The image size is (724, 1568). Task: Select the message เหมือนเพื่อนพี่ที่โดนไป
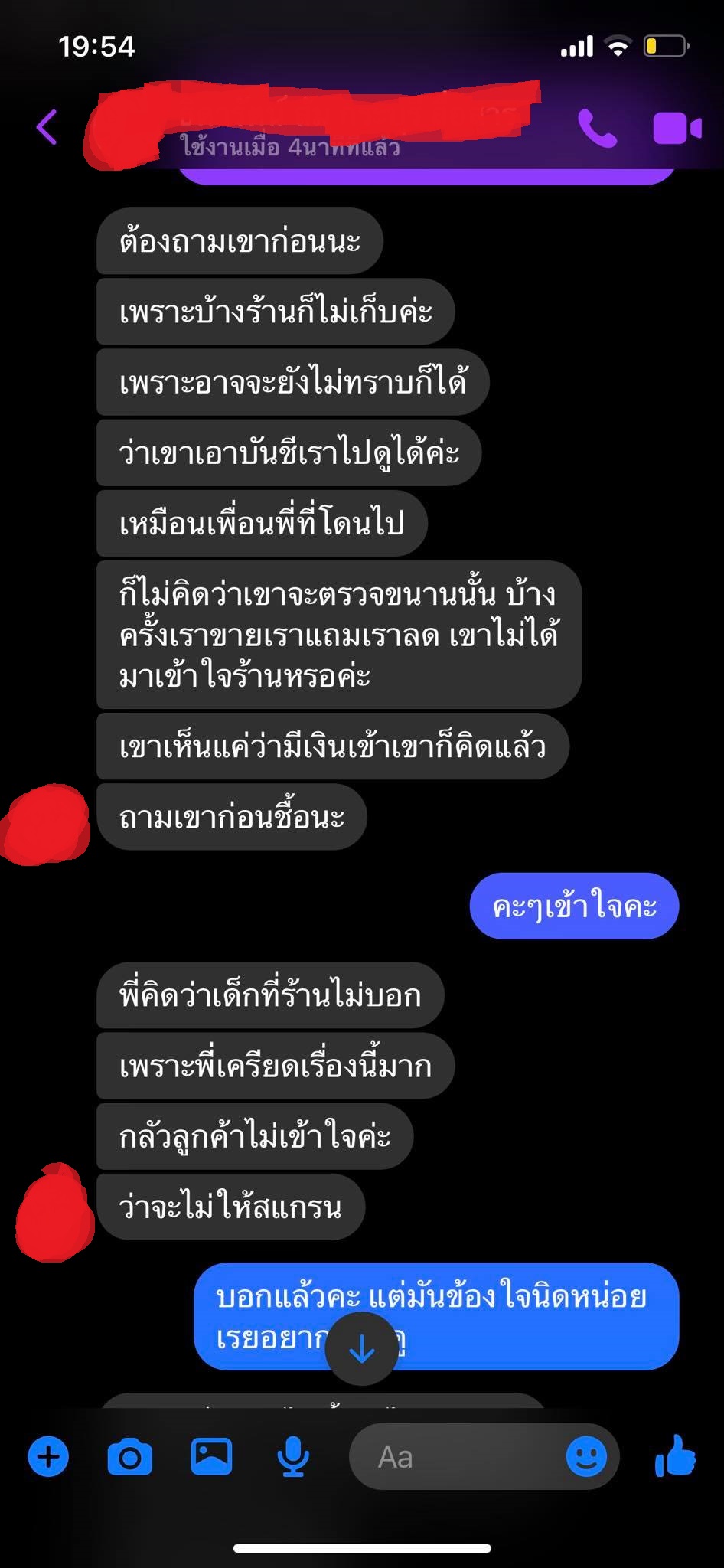262,523
